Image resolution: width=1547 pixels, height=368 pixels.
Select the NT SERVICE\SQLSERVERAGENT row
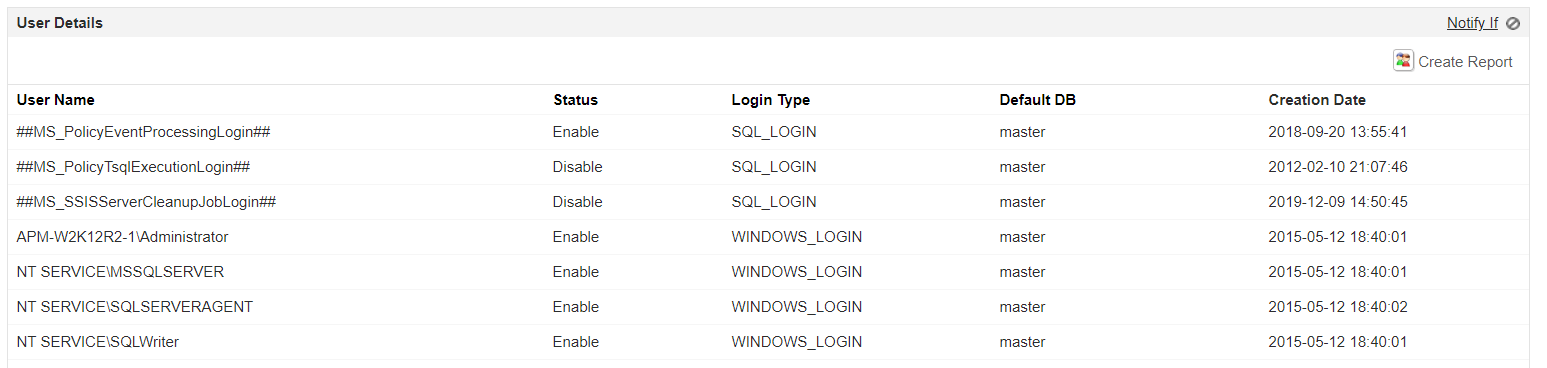pos(768,307)
